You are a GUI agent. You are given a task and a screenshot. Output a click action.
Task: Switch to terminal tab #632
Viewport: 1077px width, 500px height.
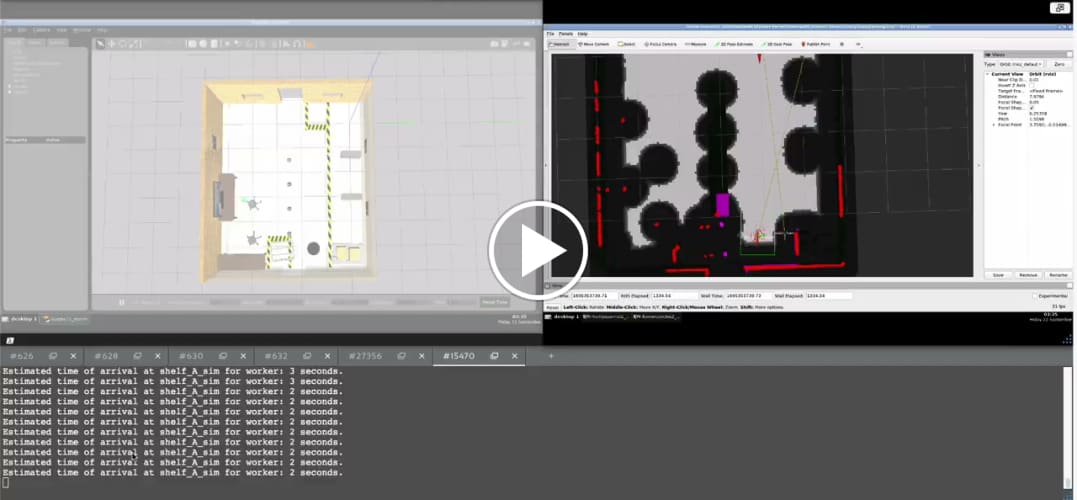[275, 356]
